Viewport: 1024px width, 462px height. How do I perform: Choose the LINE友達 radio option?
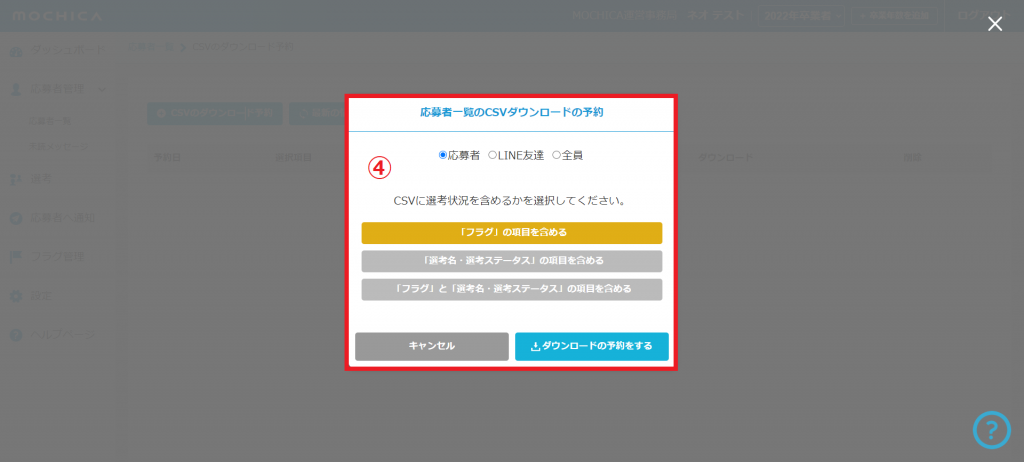[x=492, y=155]
